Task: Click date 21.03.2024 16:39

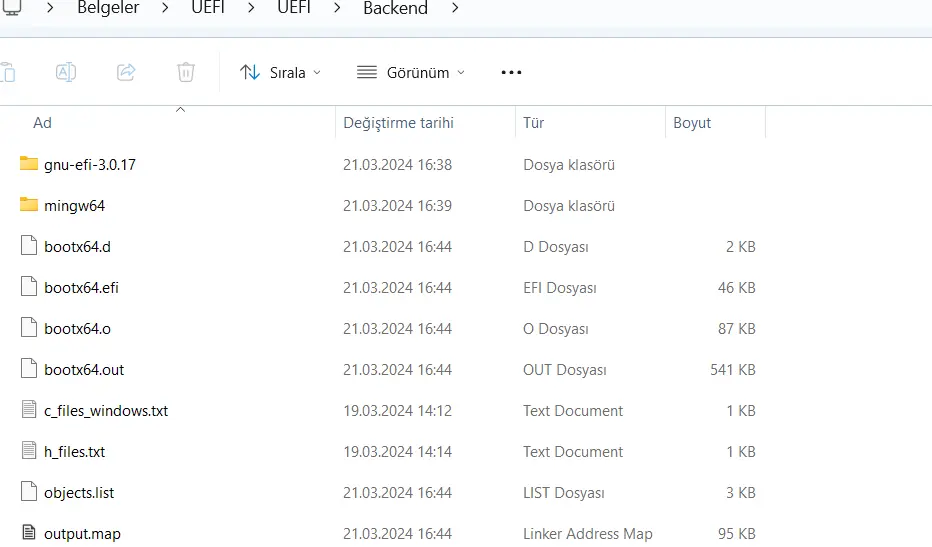Action: (397, 206)
